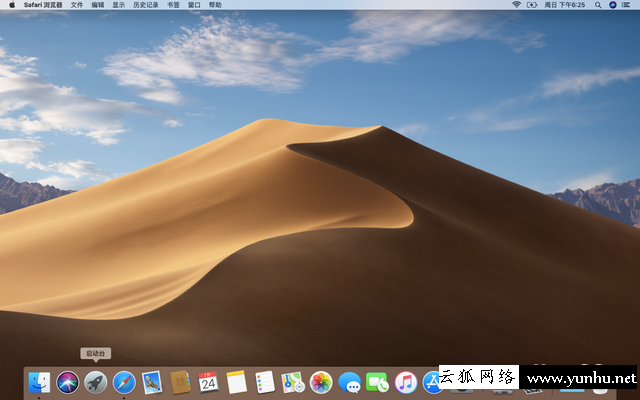Open the Apple menu
The image size is (640, 400).
[x=12, y=5]
